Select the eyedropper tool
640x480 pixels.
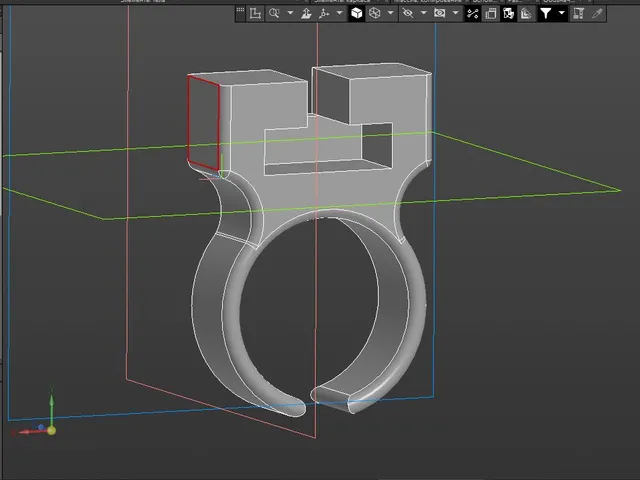click(x=597, y=13)
